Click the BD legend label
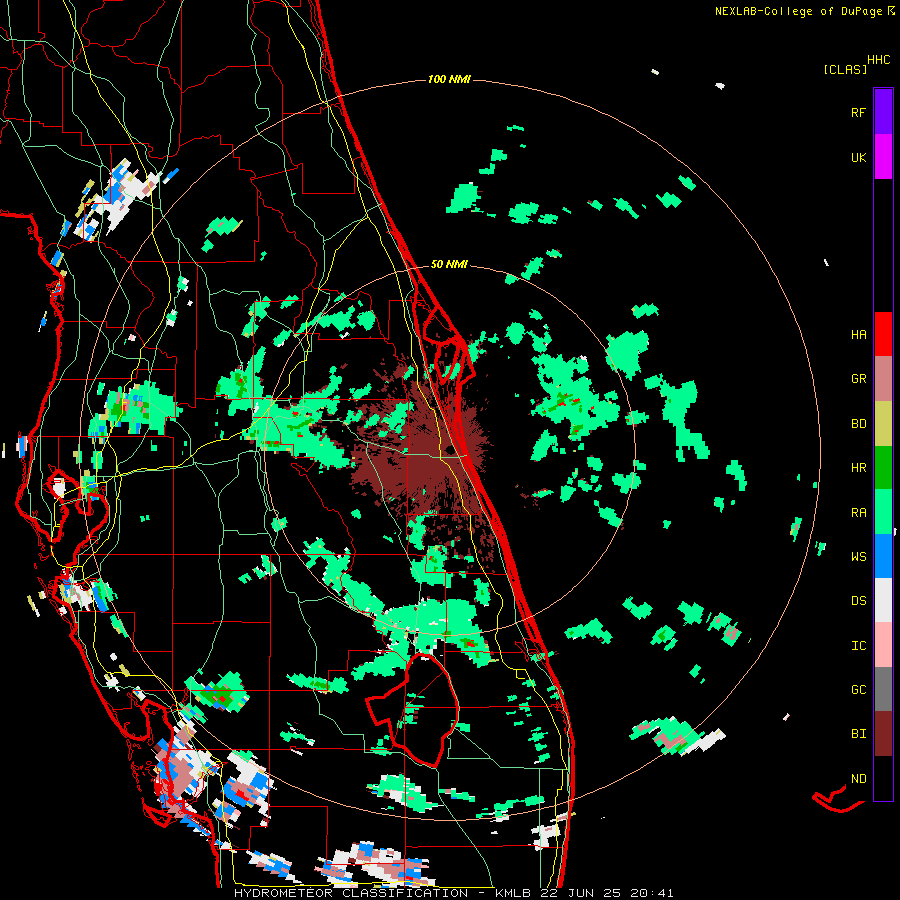The height and width of the screenshot is (900, 900). tap(858, 424)
